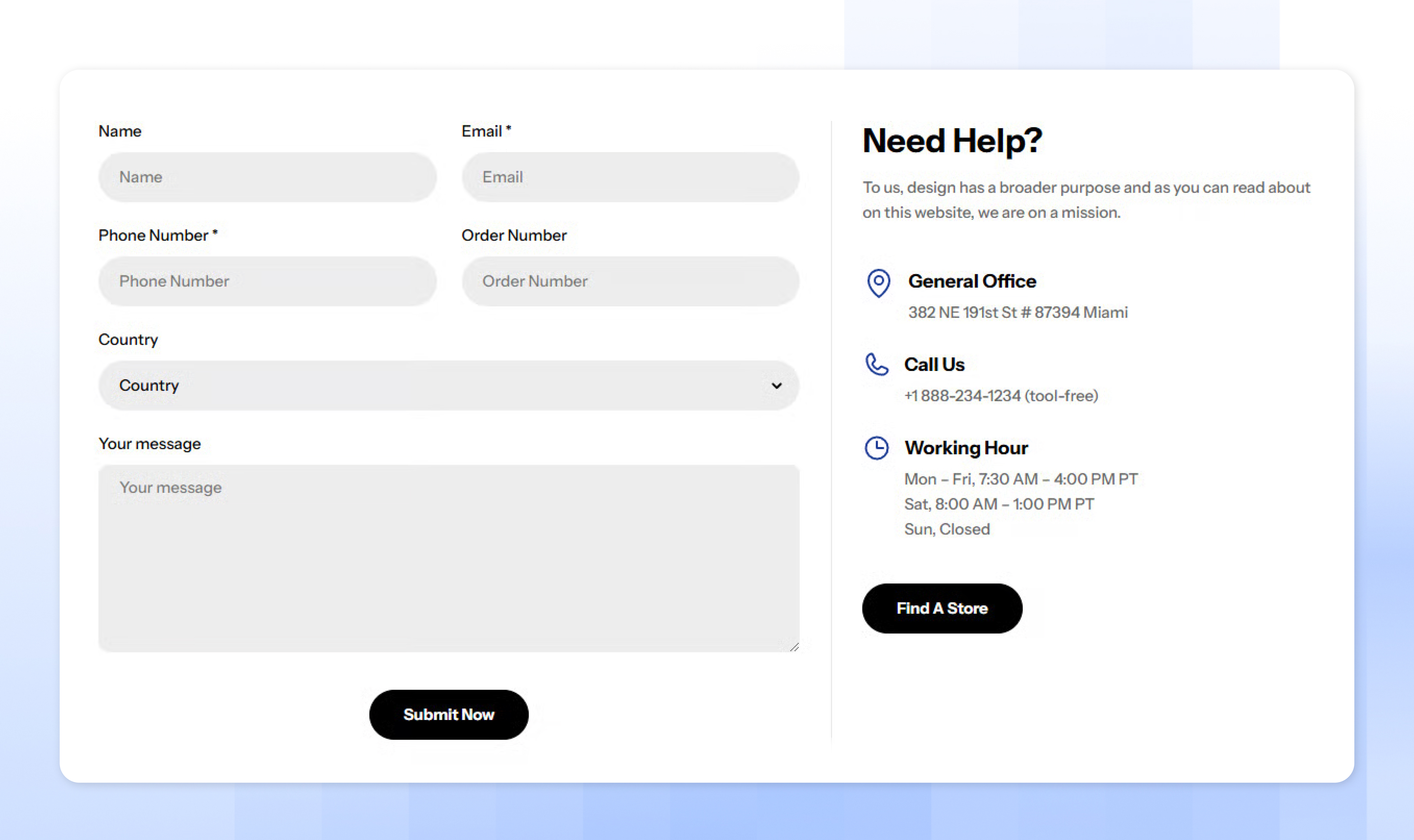Click the clock icon beside Working Hour
This screenshot has height=840, width=1414.
coord(877,448)
